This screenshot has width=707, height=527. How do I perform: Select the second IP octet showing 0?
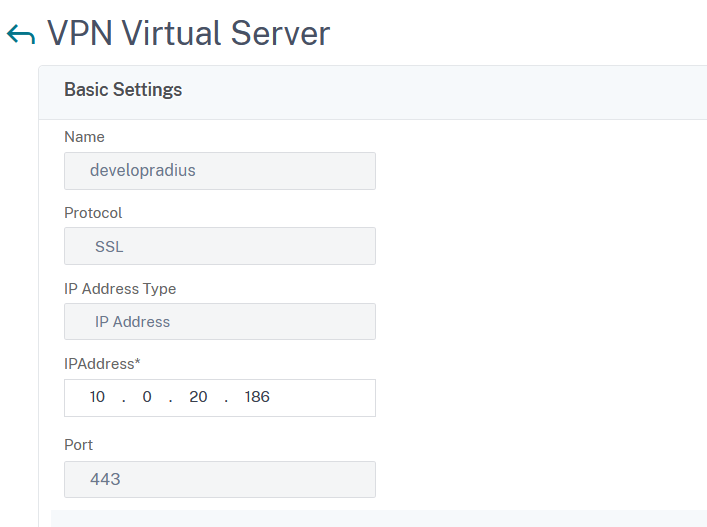[x=147, y=398]
